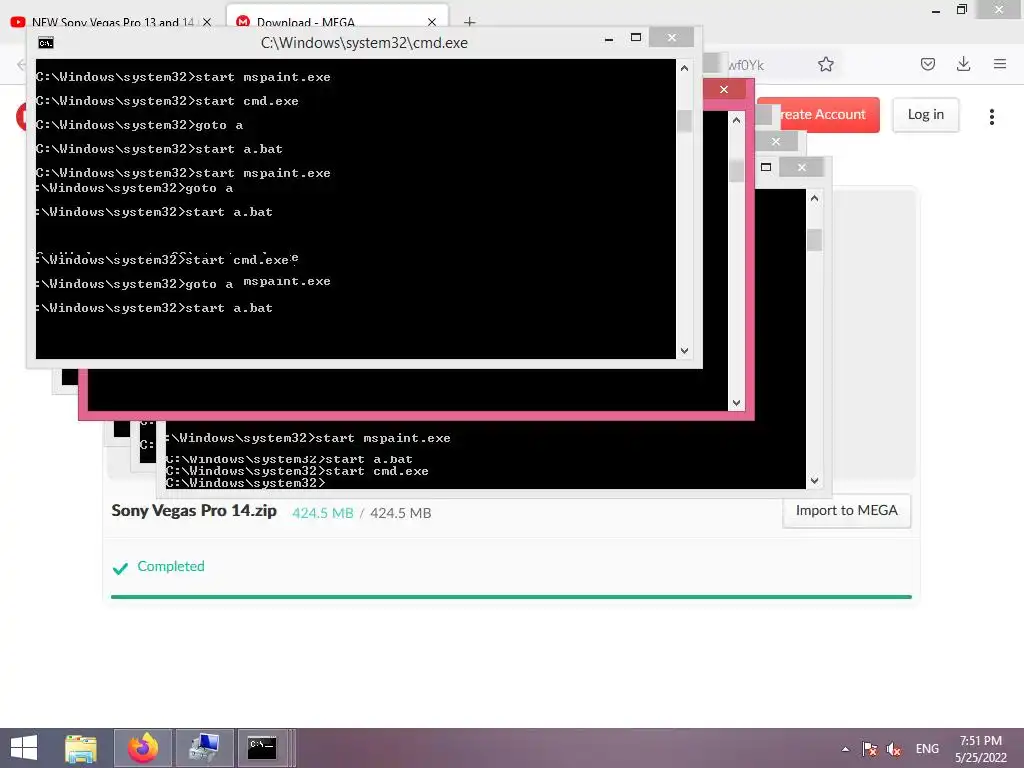This screenshot has height=768, width=1024.
Task: Minimize the Firefox browser window
Action: click(936, 10)
